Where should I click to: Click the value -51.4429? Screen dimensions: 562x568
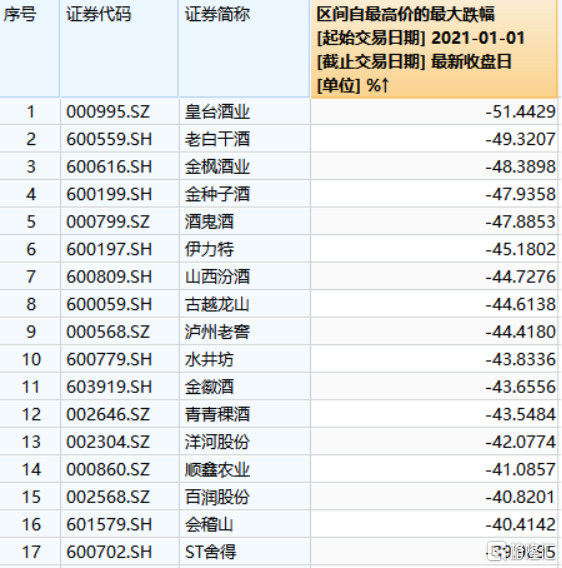point(520,112)
